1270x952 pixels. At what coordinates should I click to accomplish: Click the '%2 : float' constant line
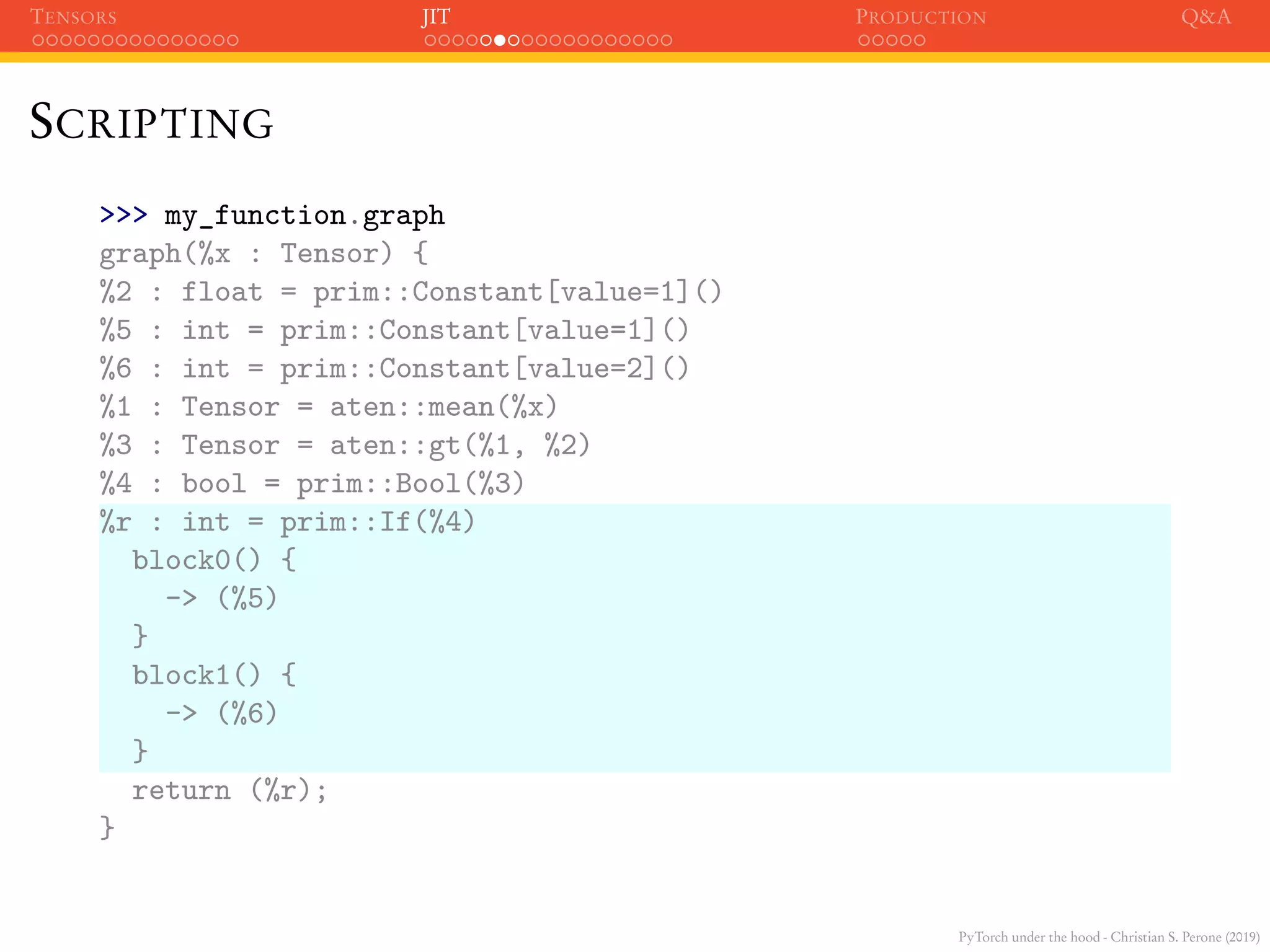pyautogui.click(x=411, y=292)
